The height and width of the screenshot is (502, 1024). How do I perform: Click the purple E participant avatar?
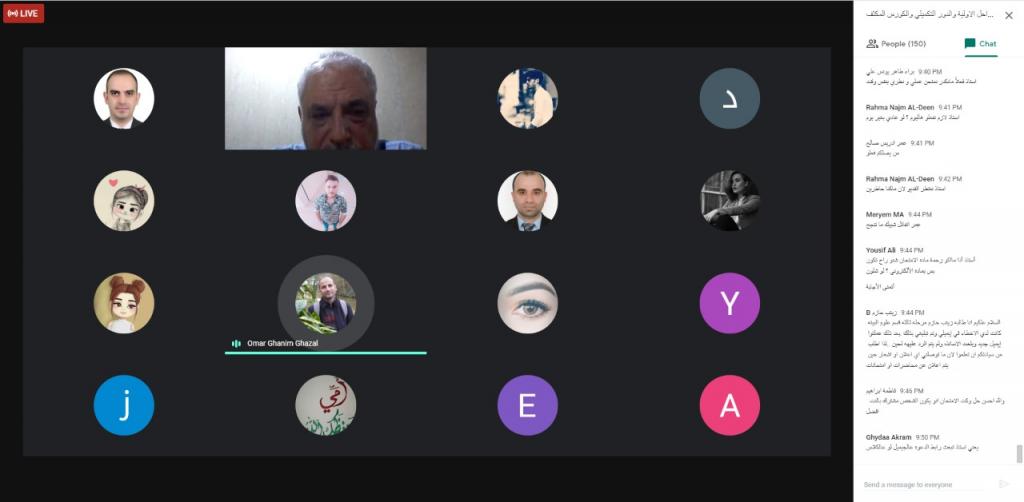click(528, 405)
